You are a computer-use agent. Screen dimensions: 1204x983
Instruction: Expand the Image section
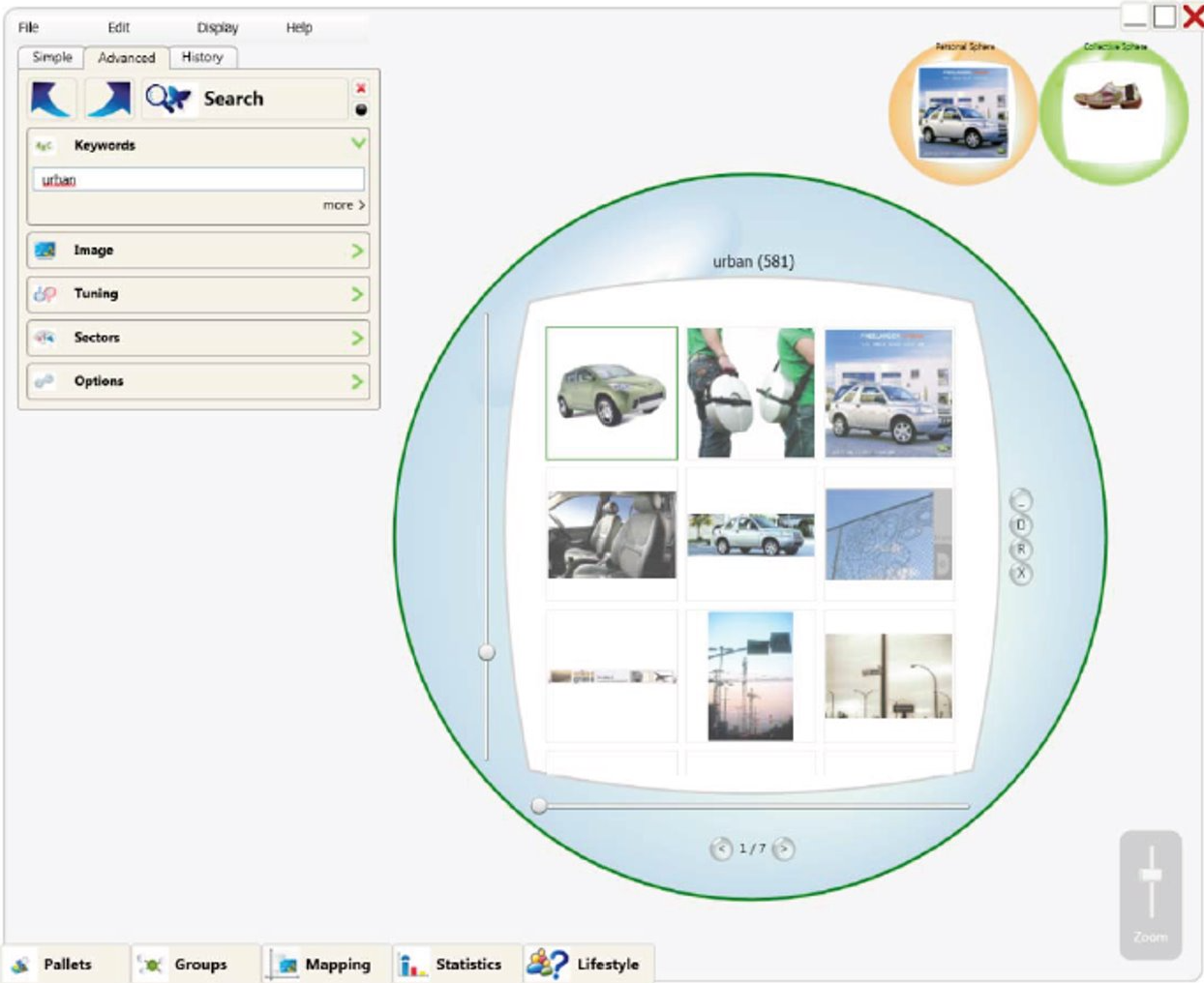coord(357,251)
